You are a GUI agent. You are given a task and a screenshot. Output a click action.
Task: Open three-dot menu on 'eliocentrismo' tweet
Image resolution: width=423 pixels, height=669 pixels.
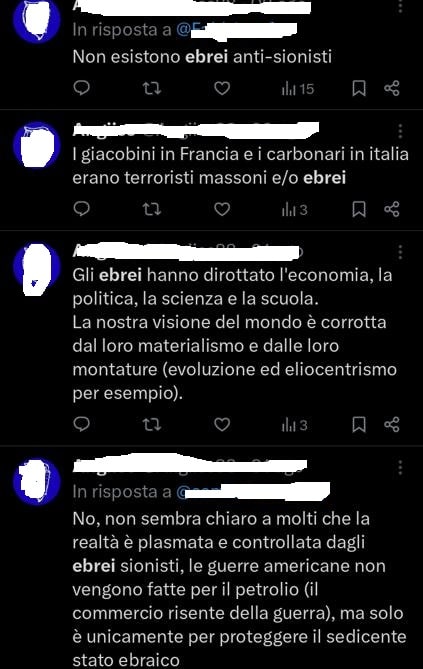click(400, 252)
